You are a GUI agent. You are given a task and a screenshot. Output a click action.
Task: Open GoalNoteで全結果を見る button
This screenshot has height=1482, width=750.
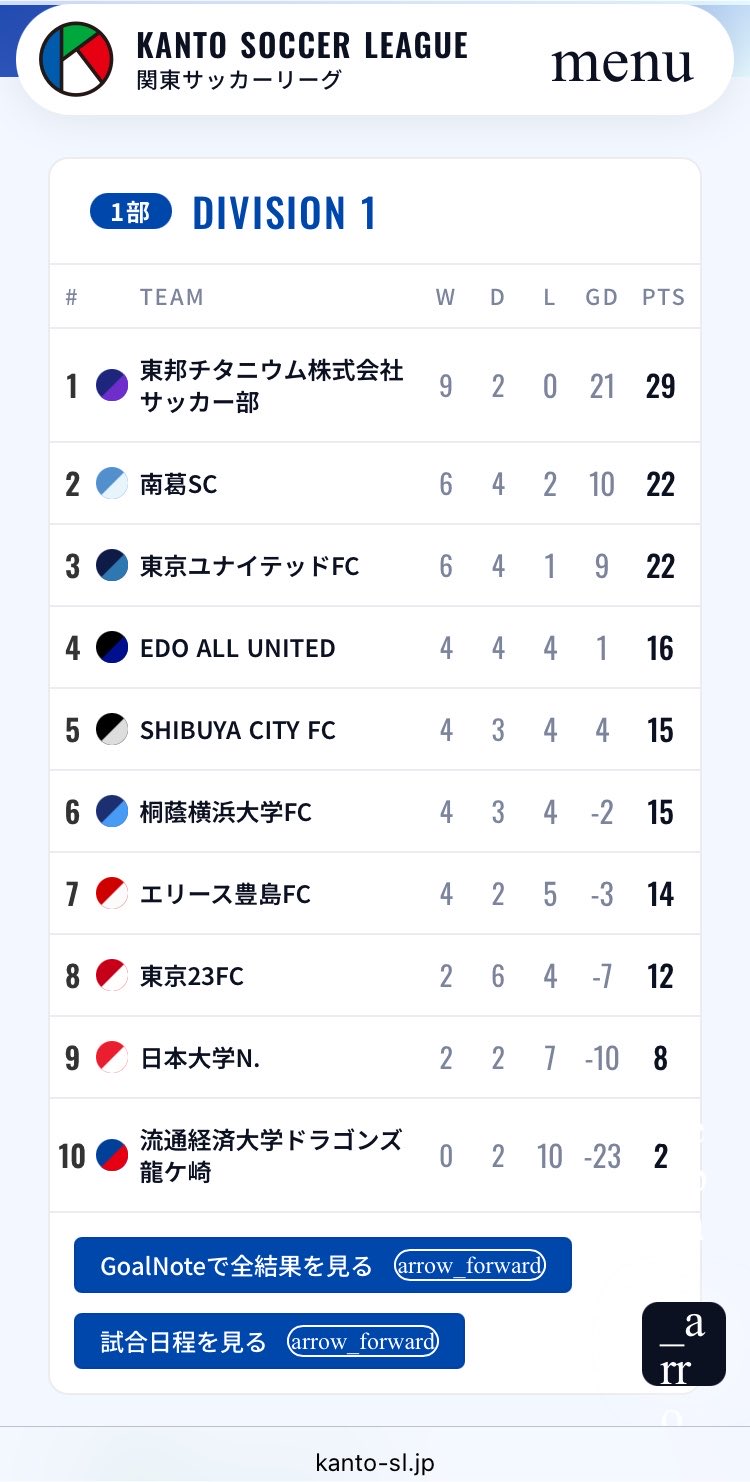pyautogui.click(x=323, y=1265)
